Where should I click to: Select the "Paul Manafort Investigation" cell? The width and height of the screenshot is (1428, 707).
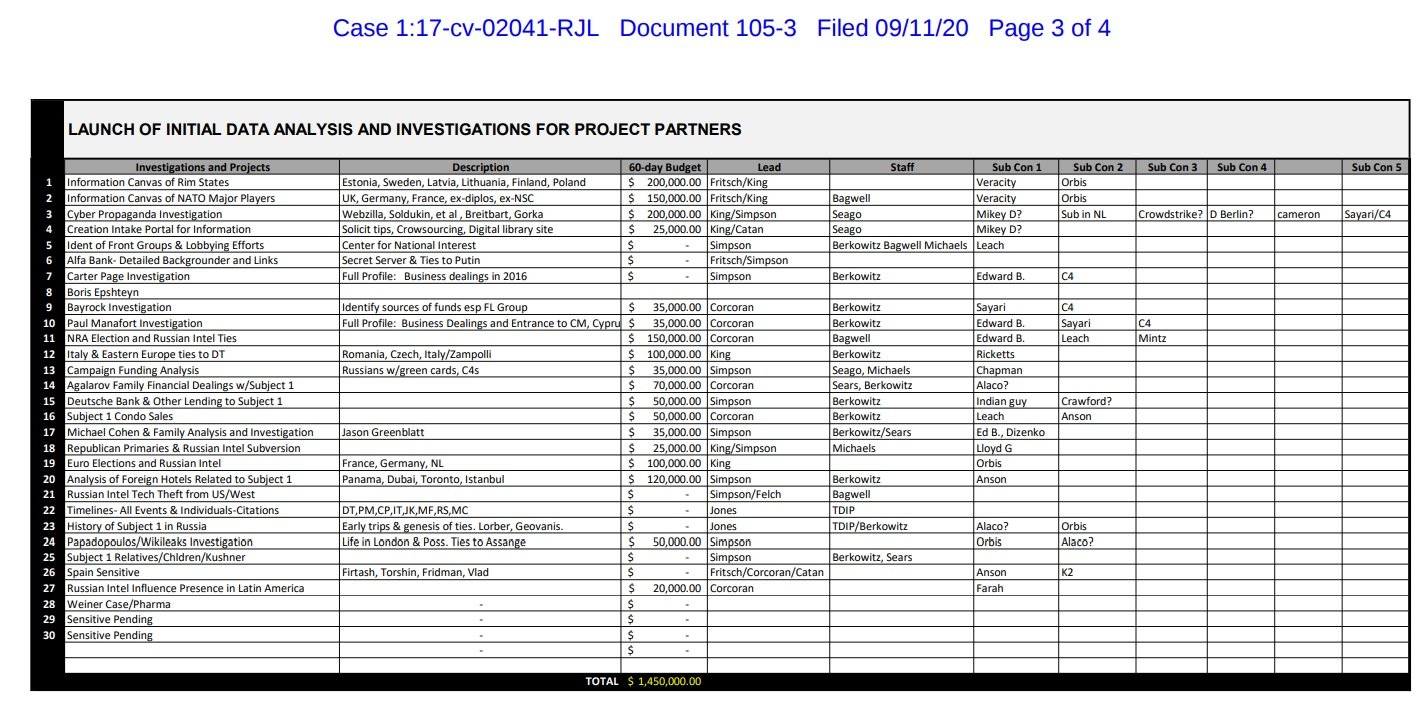tap(134, 323)
